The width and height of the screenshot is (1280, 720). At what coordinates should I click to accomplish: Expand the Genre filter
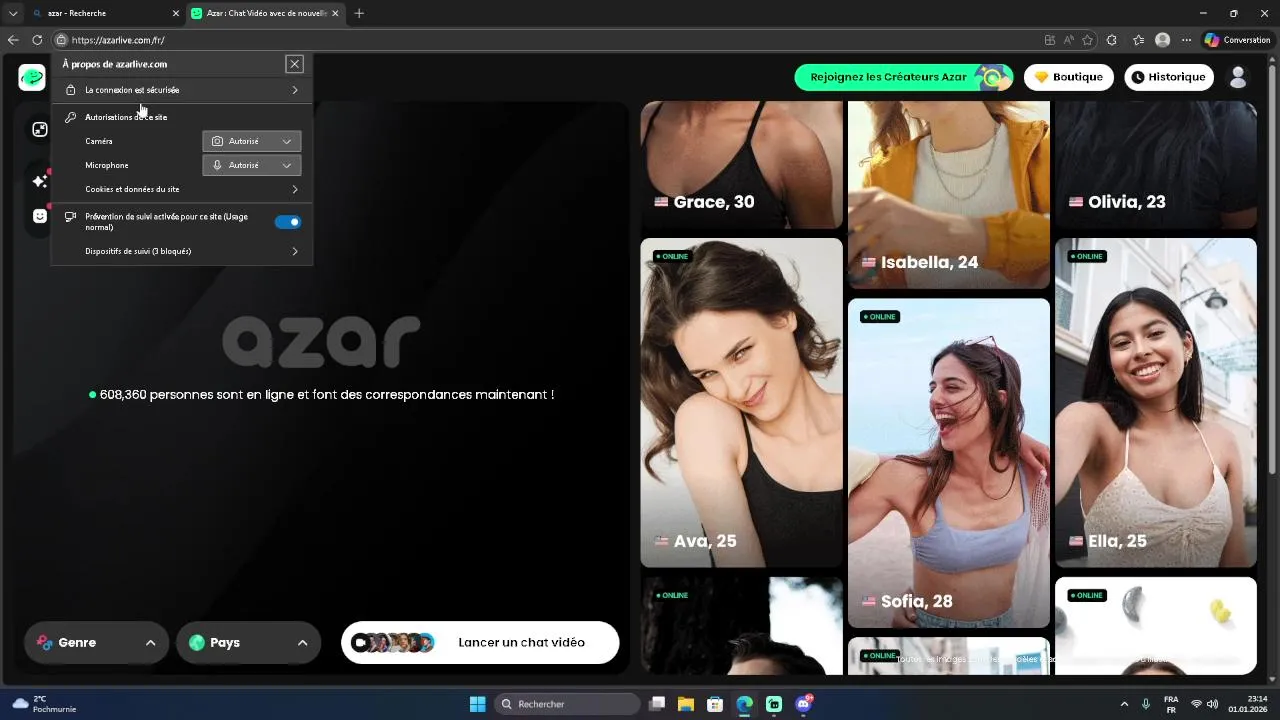coord(96,643)
